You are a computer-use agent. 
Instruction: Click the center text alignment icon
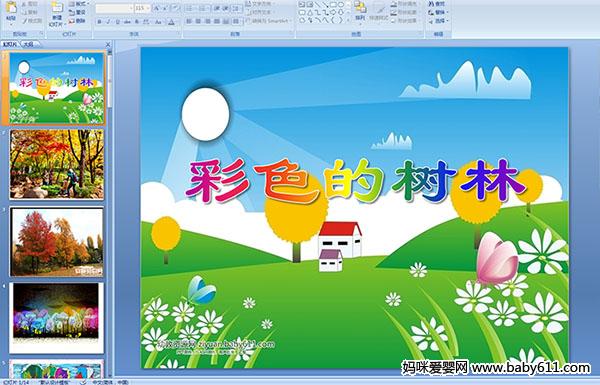pyautogui.click(x=198, y=21)
